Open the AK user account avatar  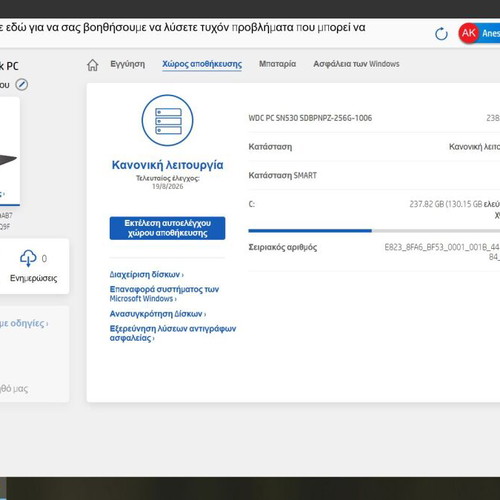pos(468,33)
